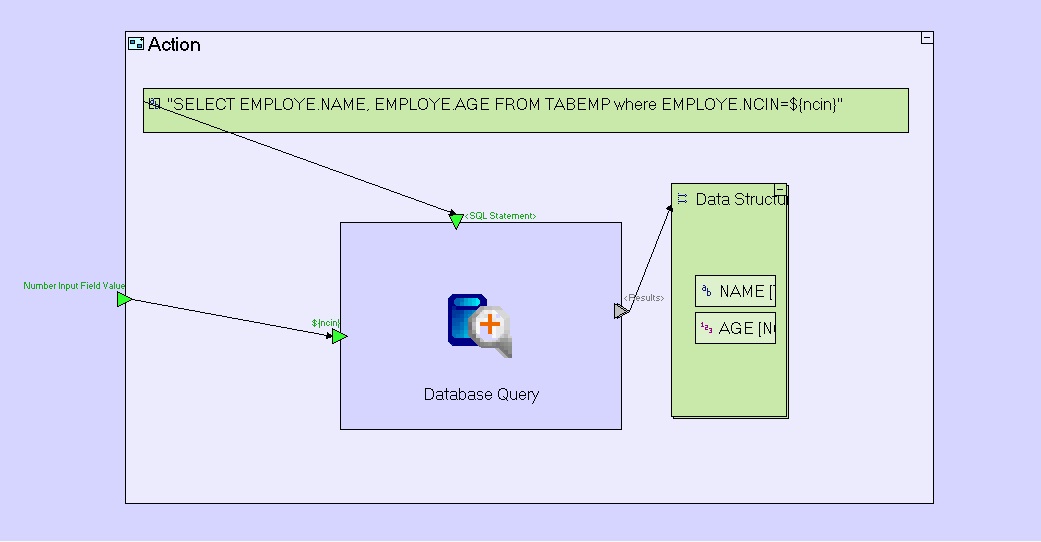1041x542 pixels.
Task: Click the Database Query magnifier icon
Action: coord(480,325)
